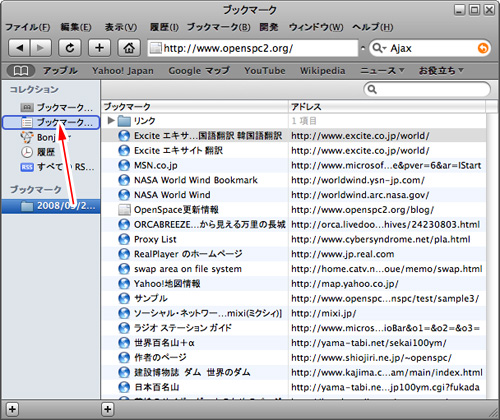Click the bookmark list vertical scrollbar

pyautogui.click(x=492, y=256)
